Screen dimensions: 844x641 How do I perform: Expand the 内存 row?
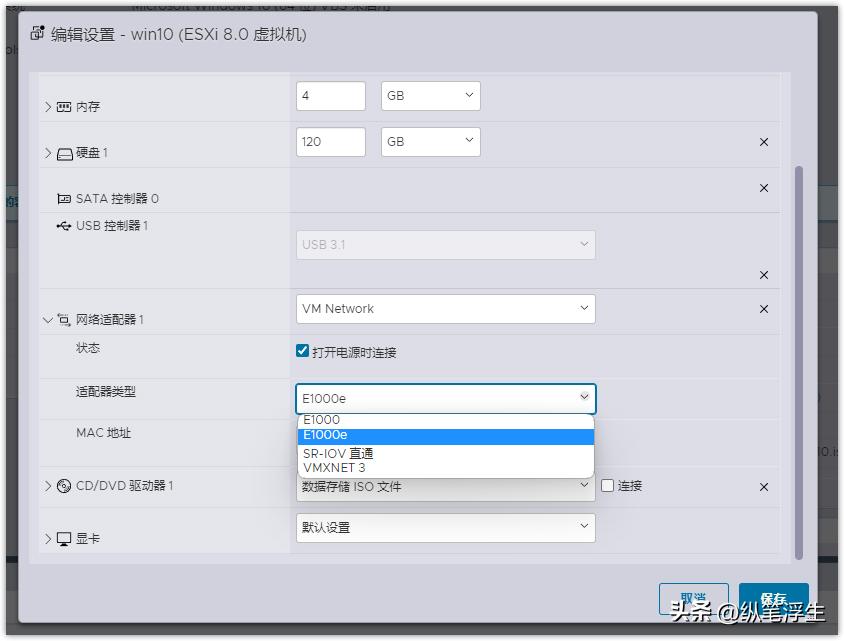[x=48, y=107]
